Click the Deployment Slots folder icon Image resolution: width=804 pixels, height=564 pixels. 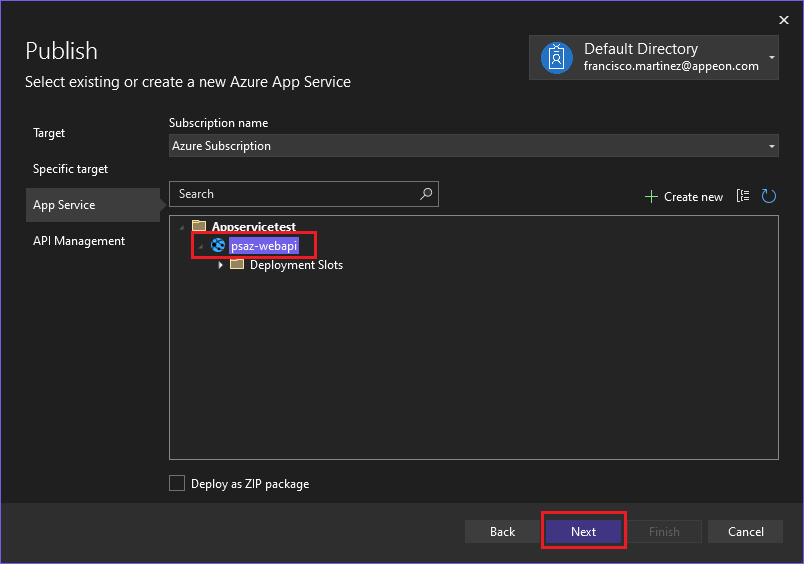point(237,265)
